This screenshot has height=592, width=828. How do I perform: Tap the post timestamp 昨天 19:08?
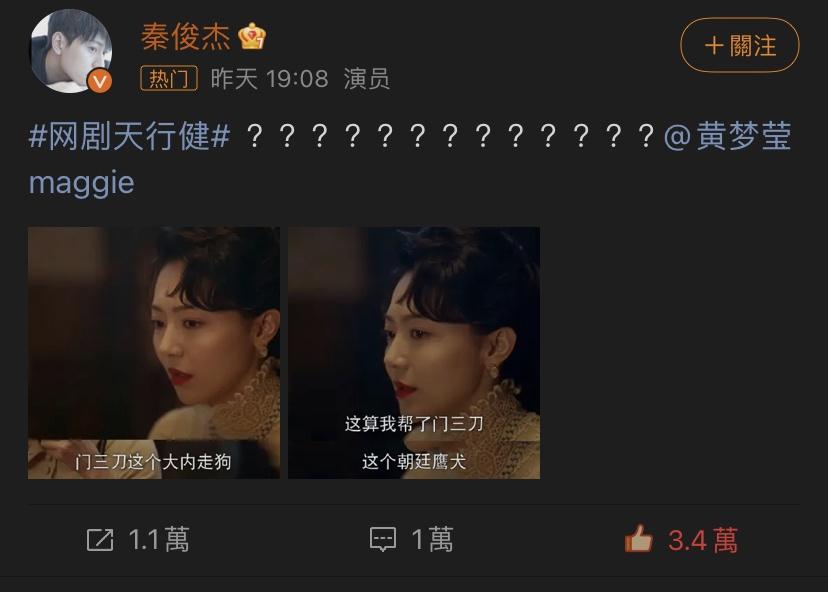(269, 79)
